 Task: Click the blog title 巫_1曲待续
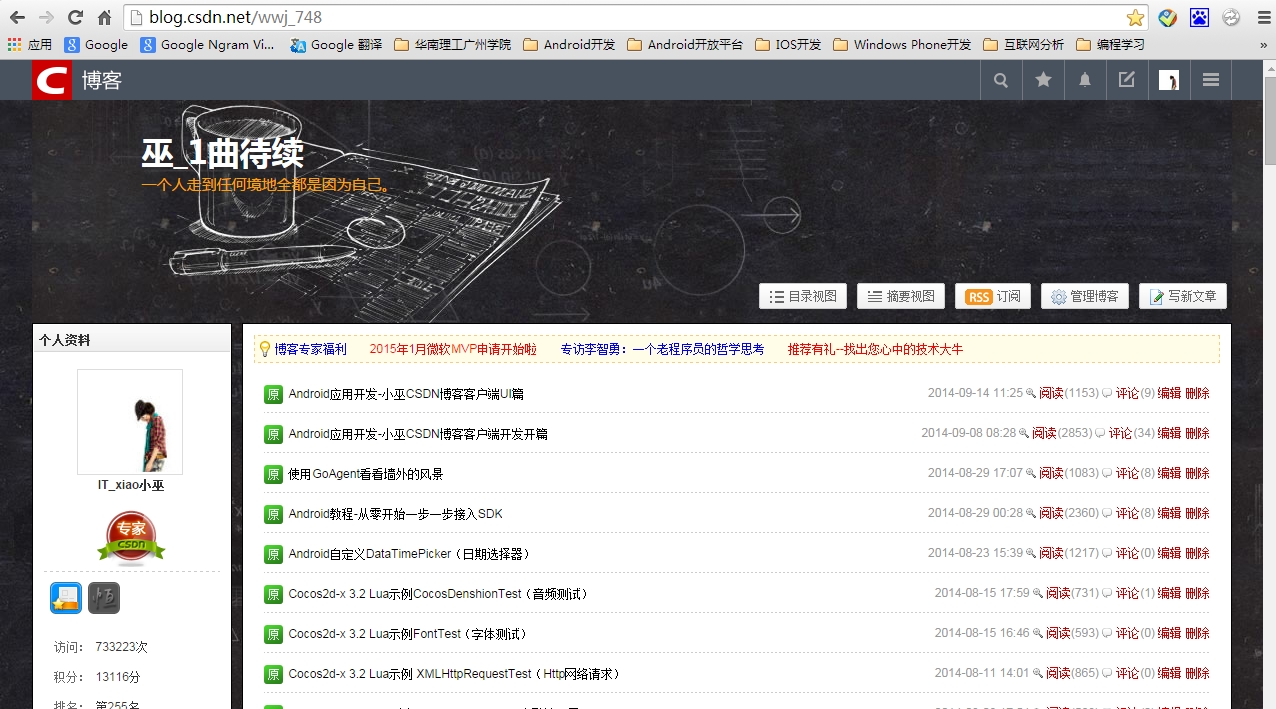(222, 155)
